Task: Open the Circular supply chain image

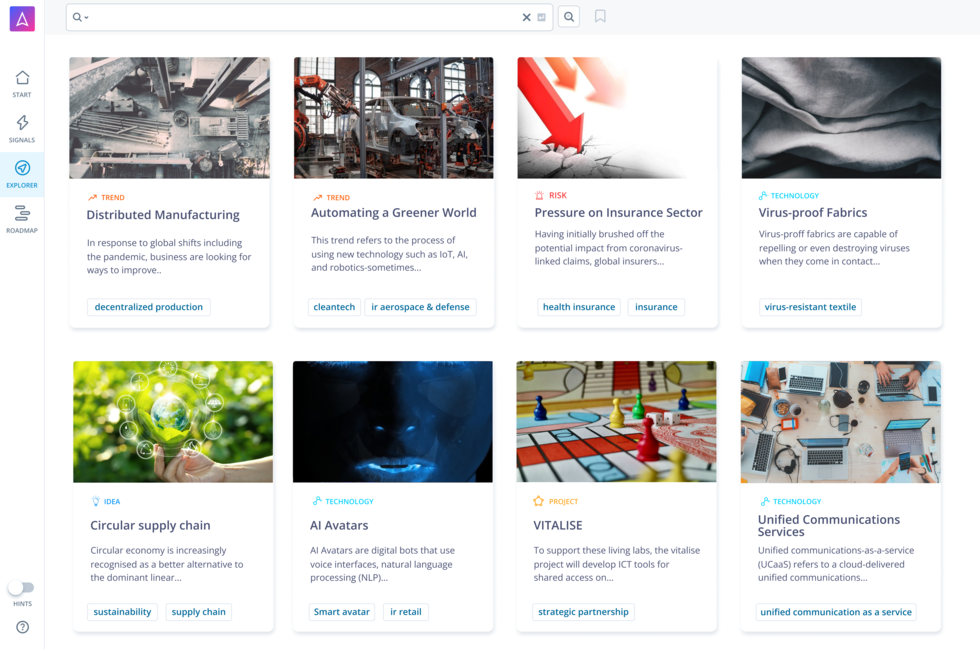Action: pos(173,422)
